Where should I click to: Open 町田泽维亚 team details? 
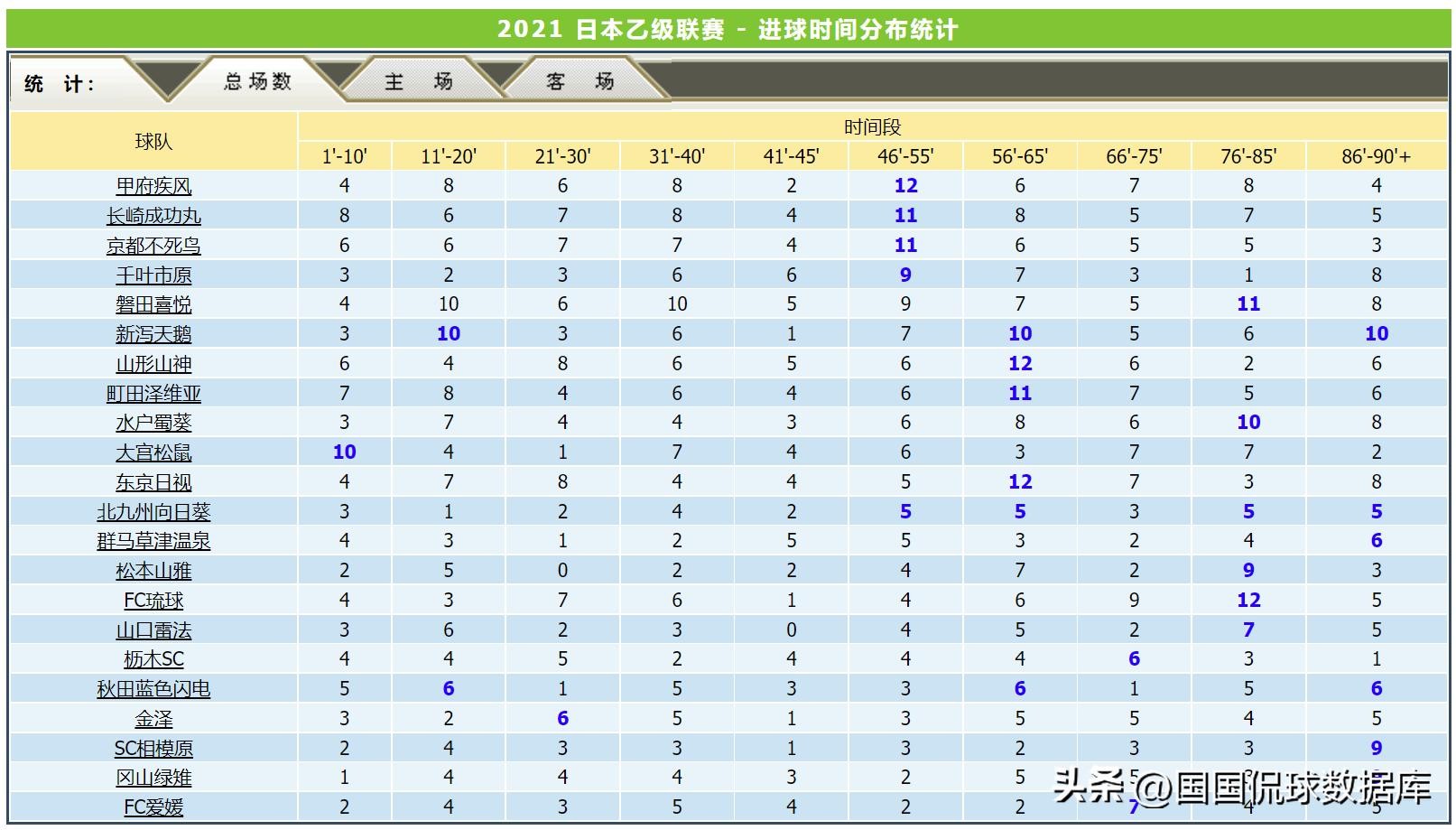click(x=153, y=394)
